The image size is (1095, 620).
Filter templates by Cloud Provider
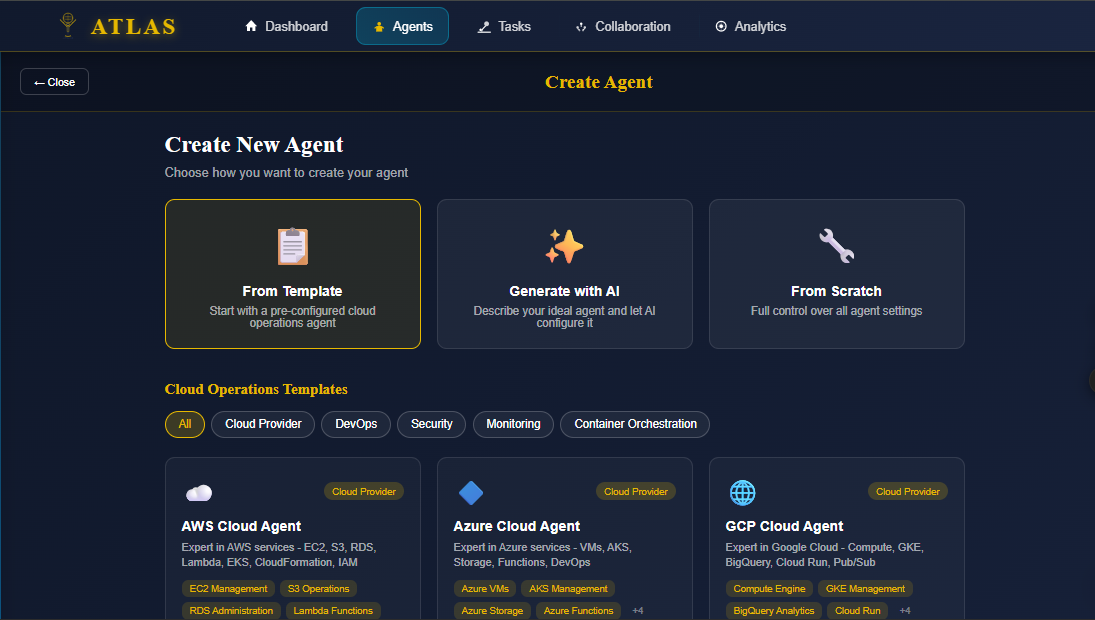(263, 424)
